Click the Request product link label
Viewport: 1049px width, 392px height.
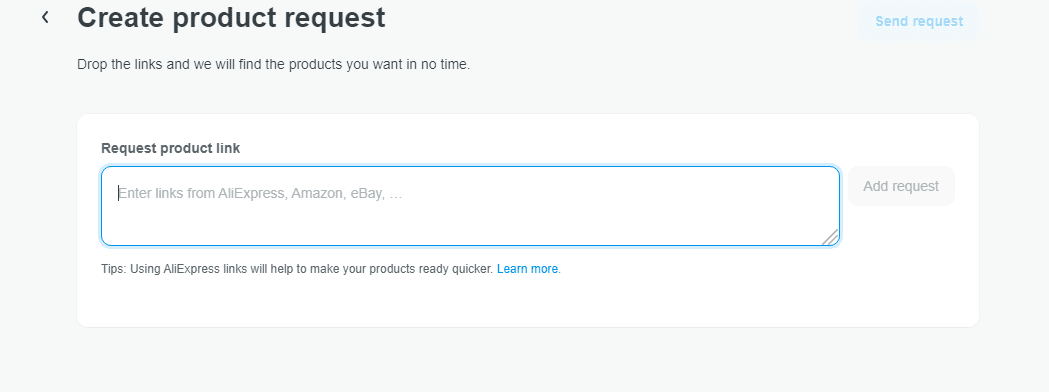(x=171, y=149)
